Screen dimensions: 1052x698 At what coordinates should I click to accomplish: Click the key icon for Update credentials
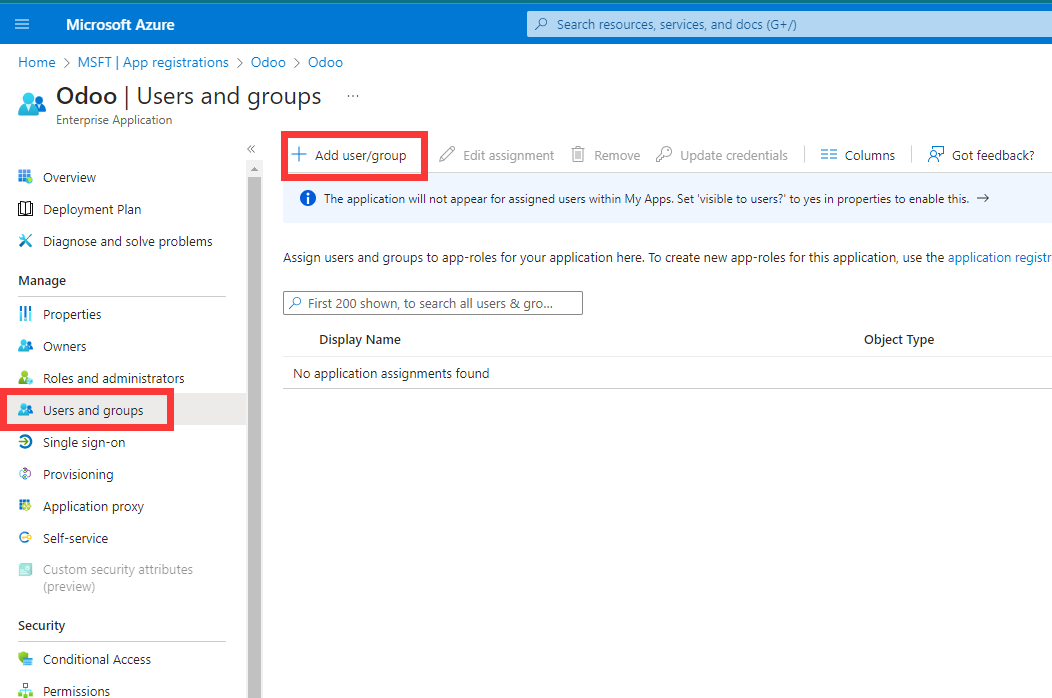point(664,154)
